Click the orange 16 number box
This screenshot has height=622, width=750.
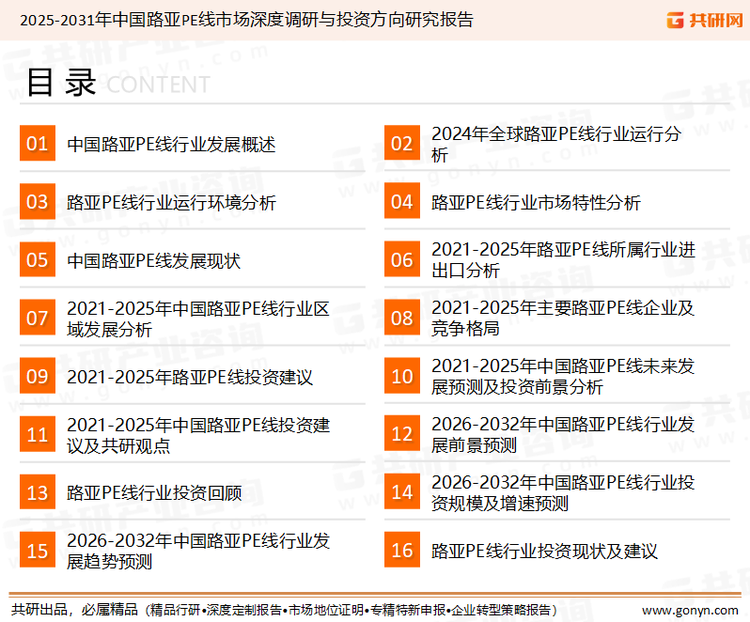click(402, 550)
